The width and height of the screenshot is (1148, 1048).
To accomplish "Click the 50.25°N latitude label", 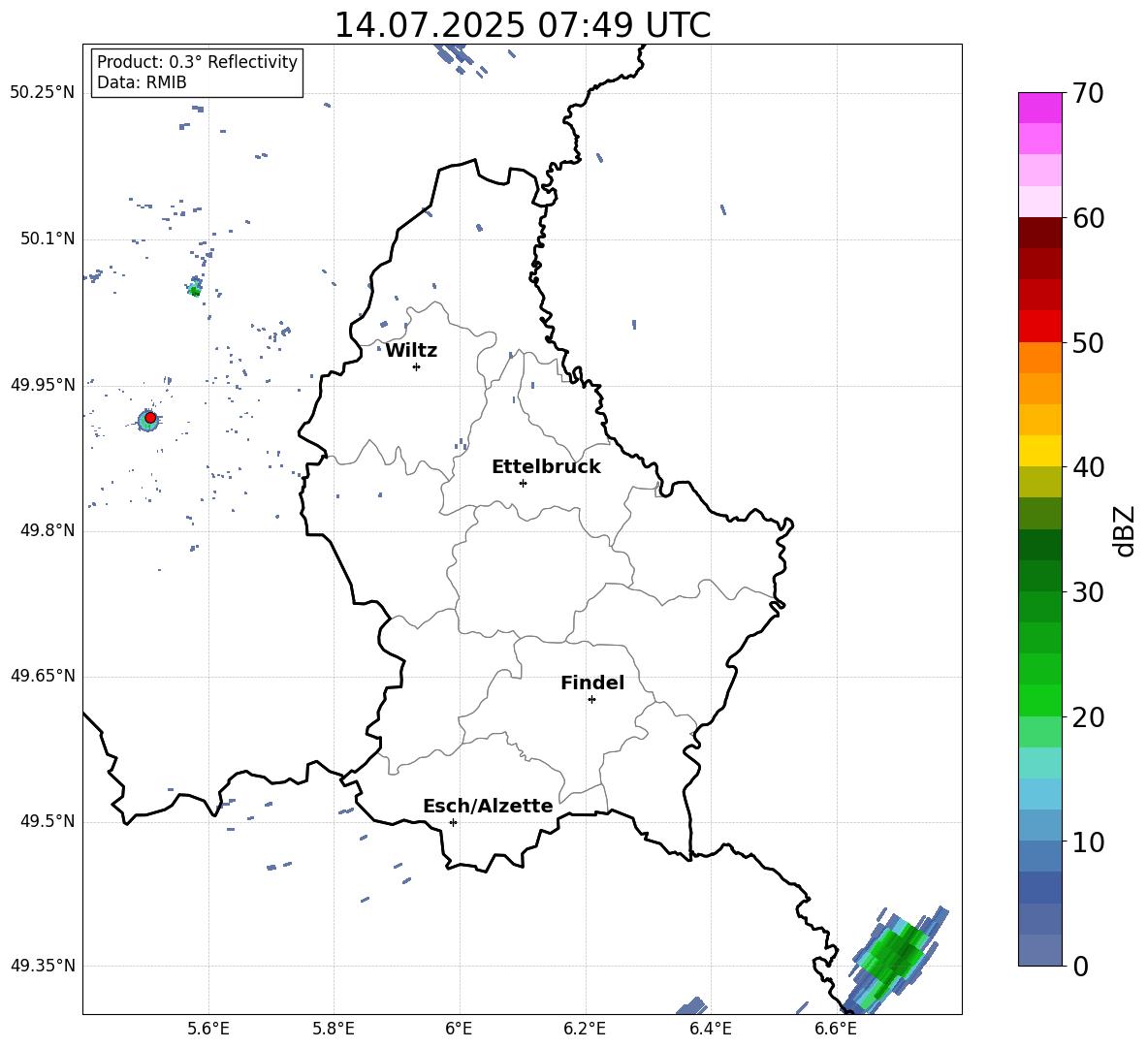I will (x=43, y=93).
